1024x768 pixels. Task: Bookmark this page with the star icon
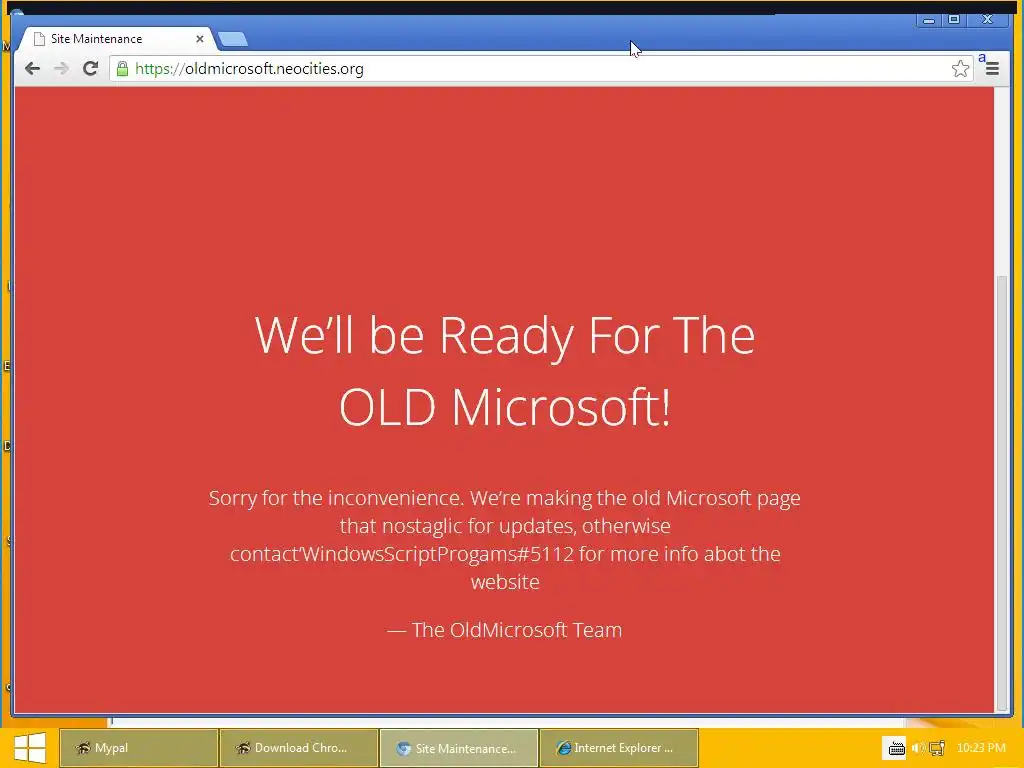click(960, 69)
